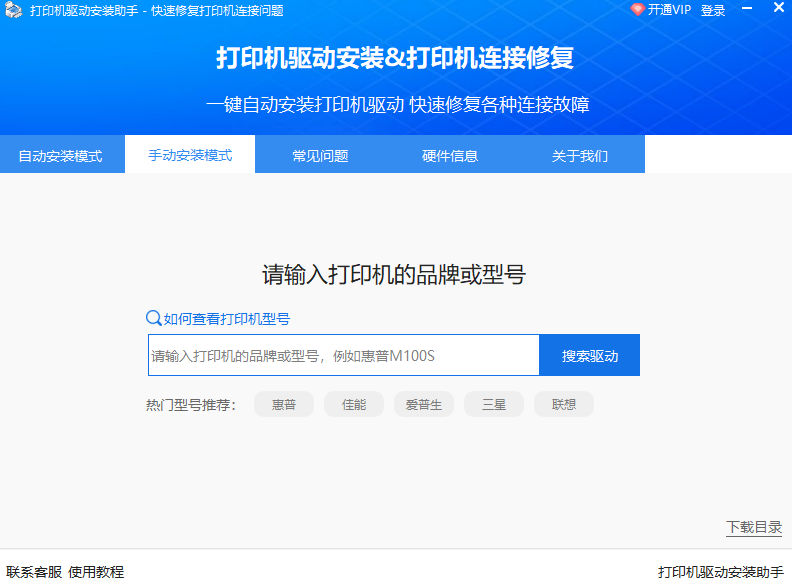
Task: Click 联系客服 in the bottom bar
Action: 34,572
